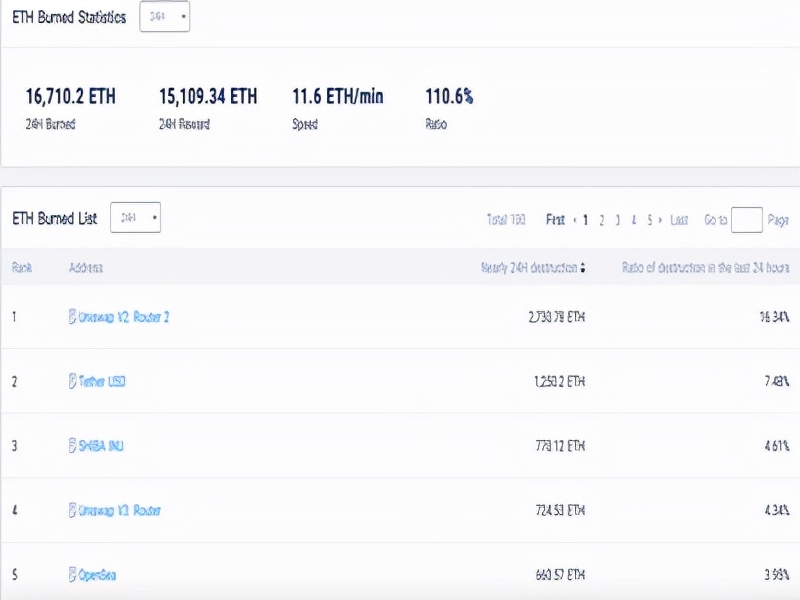Click the Go to page number input
The height and width of the screenshot is (600, 800).
pyautogui.click(x=746, y=220)
